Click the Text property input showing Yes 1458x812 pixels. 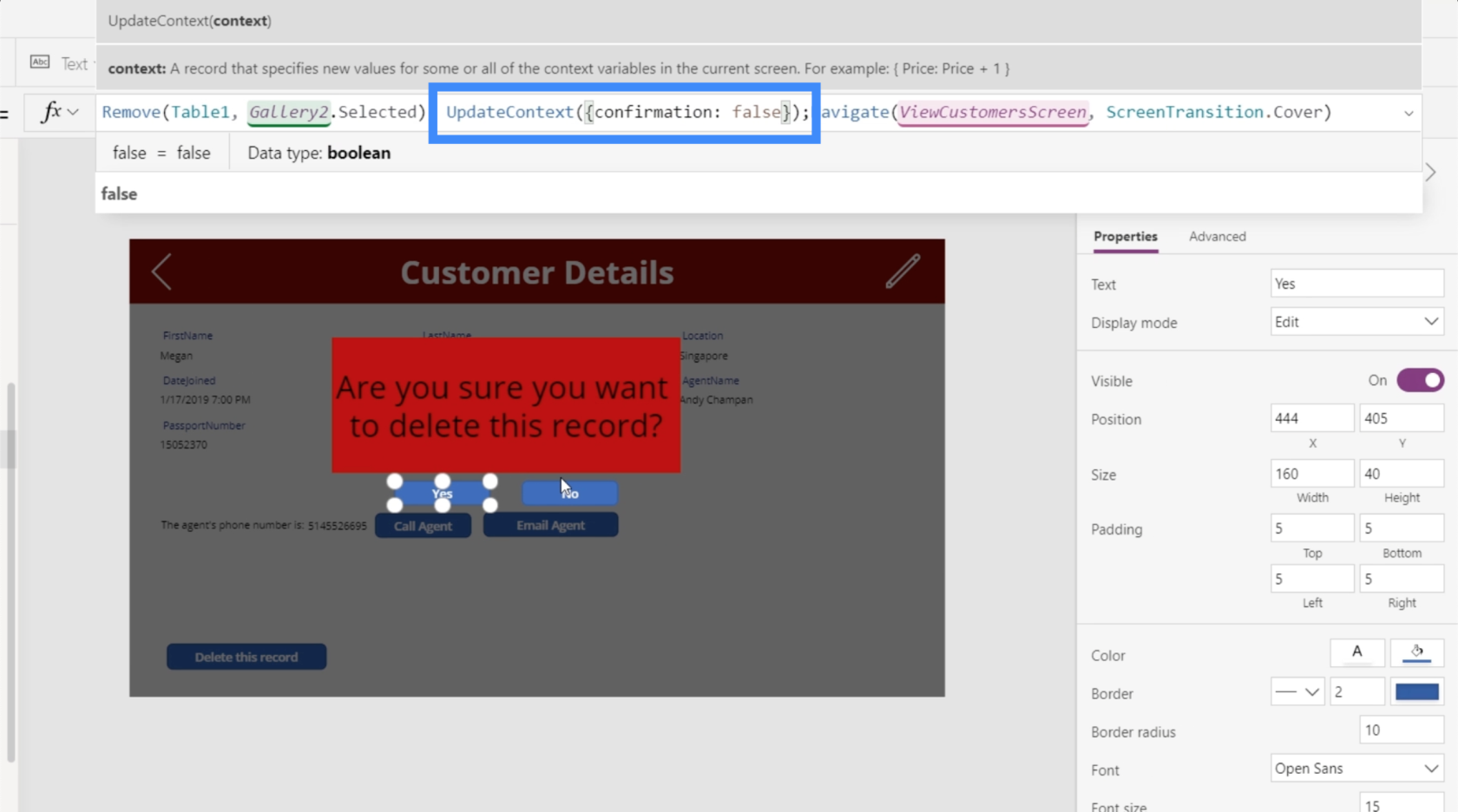tap(1356, 284)
